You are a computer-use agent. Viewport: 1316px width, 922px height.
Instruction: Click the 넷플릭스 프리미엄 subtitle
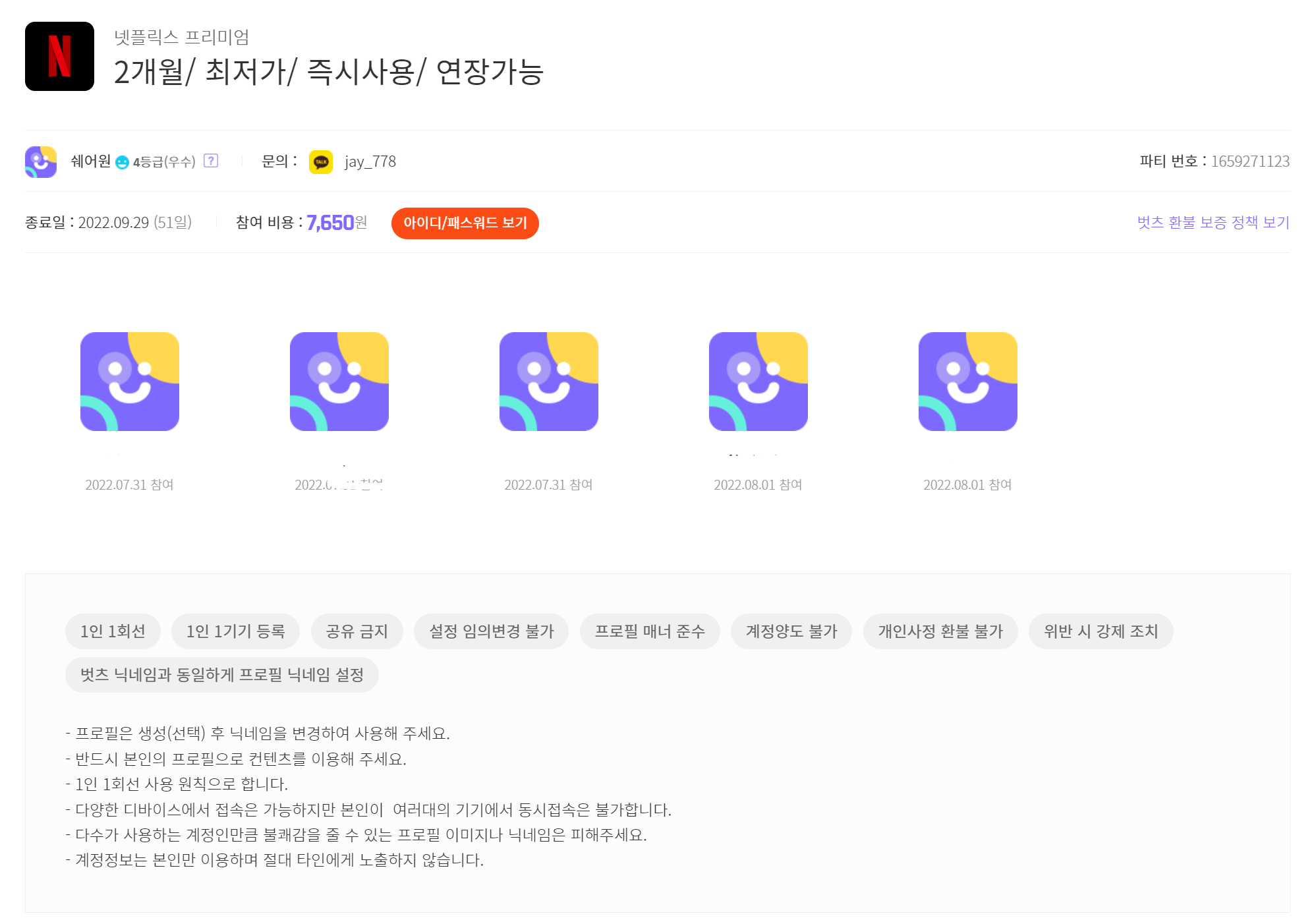(182, 37)
